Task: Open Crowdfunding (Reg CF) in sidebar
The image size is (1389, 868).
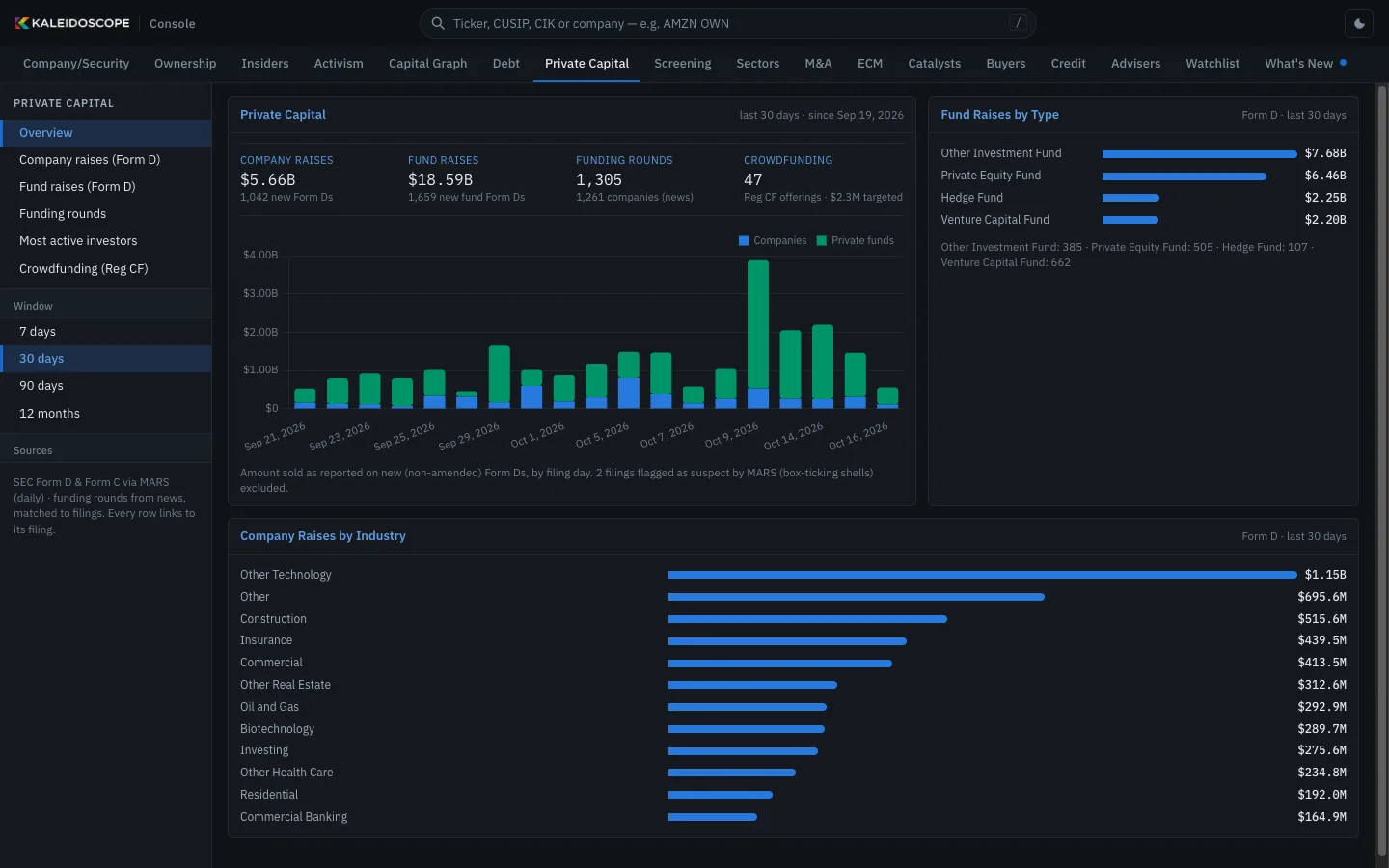Action: click(x=106, y=269)
